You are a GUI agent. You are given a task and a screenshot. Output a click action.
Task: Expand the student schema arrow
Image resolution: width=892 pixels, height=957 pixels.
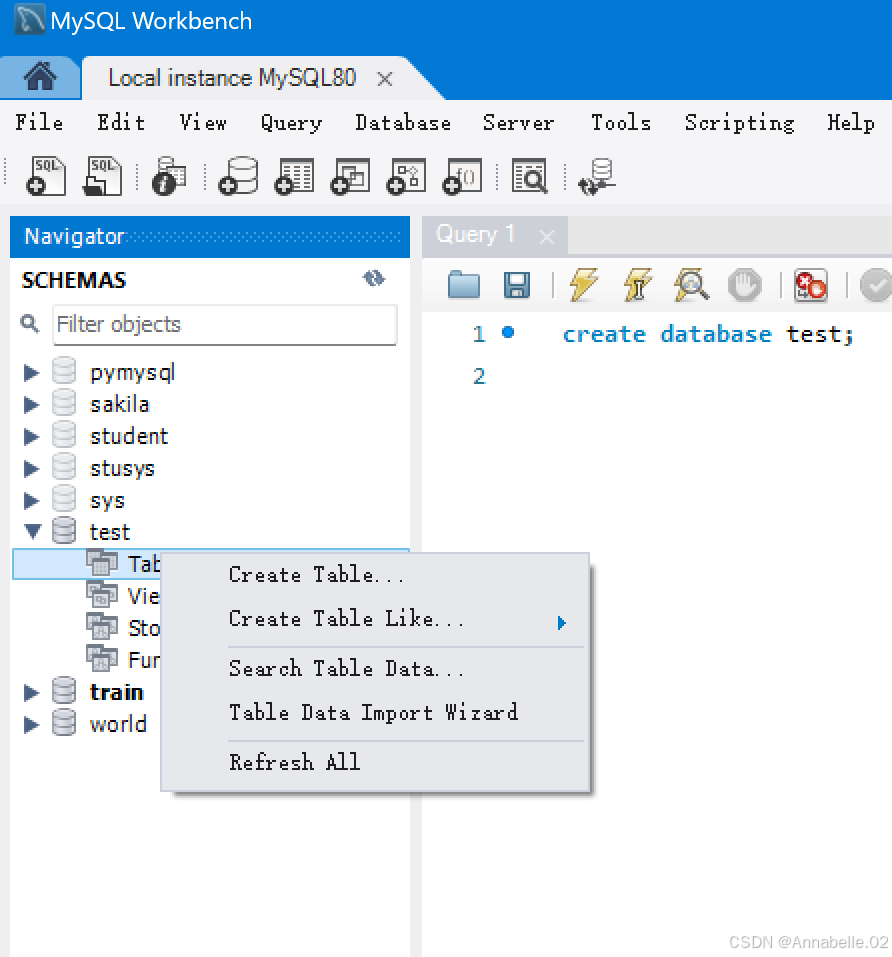click(31, 436)
